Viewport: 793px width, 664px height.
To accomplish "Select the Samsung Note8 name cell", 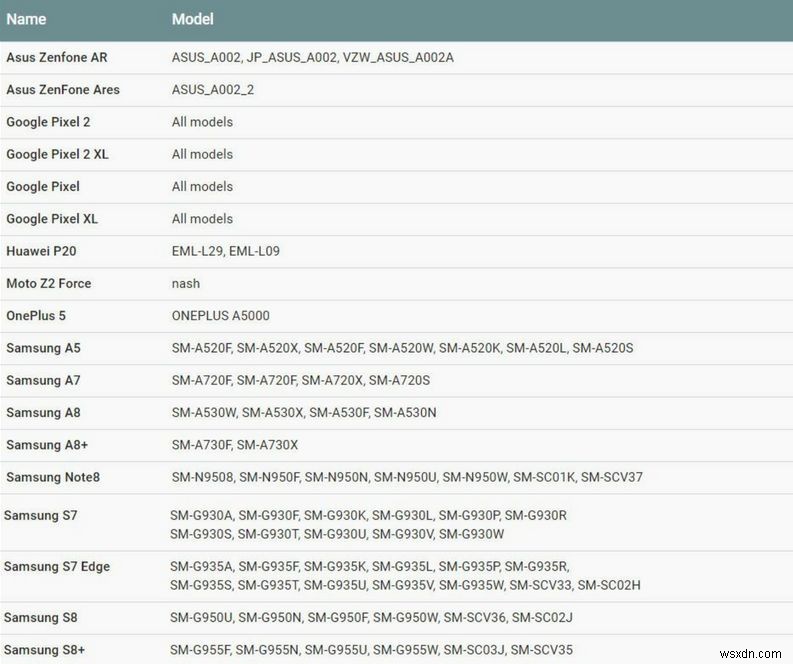I will coord(53,478).
